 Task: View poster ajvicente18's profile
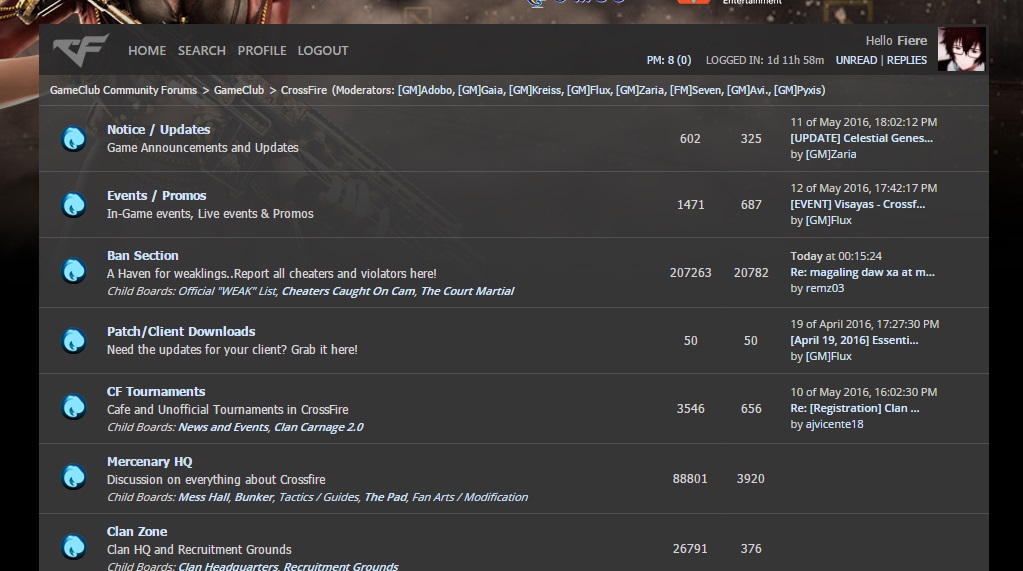[x=834, y=424]
